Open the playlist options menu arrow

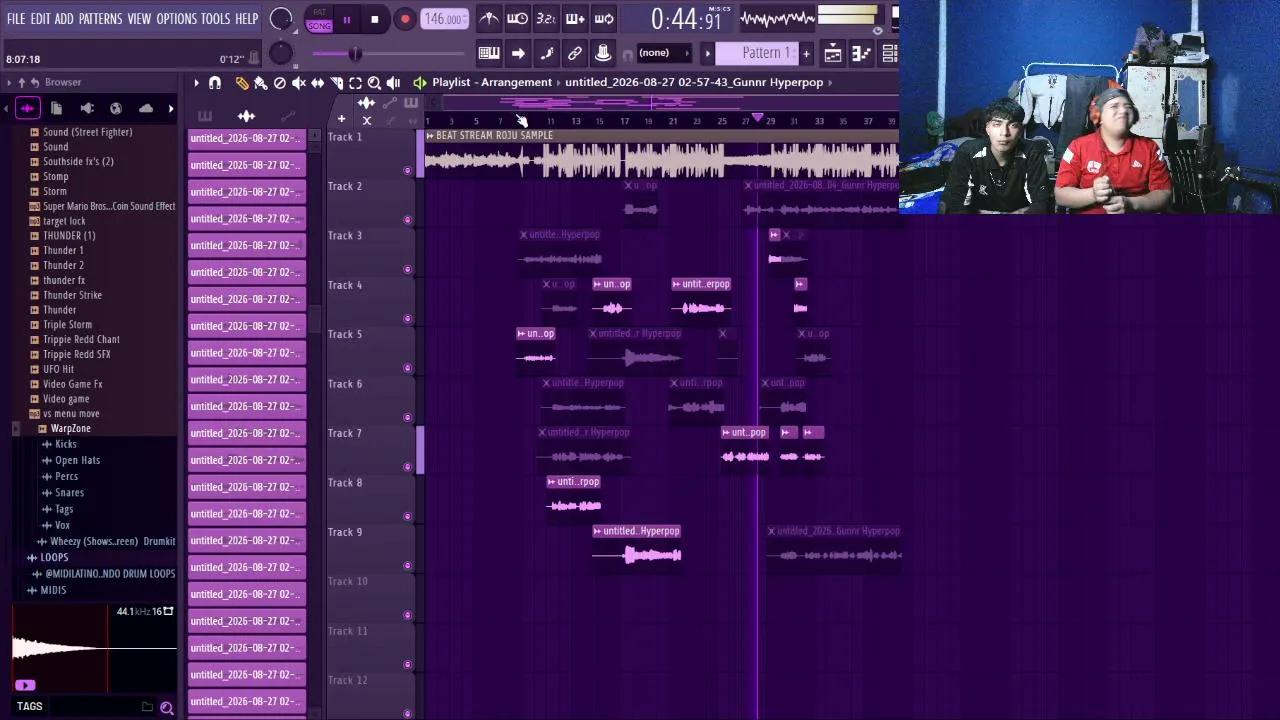[196, 83]
